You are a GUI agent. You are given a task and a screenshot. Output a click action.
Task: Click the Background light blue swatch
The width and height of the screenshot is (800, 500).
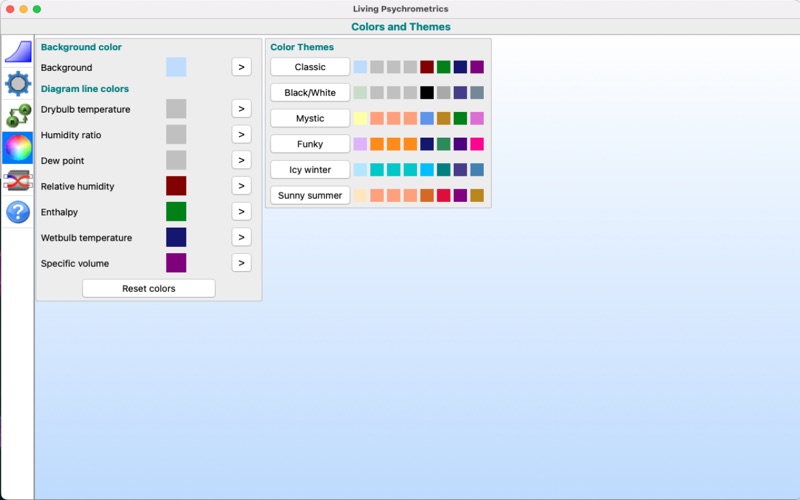coord(176,67)
